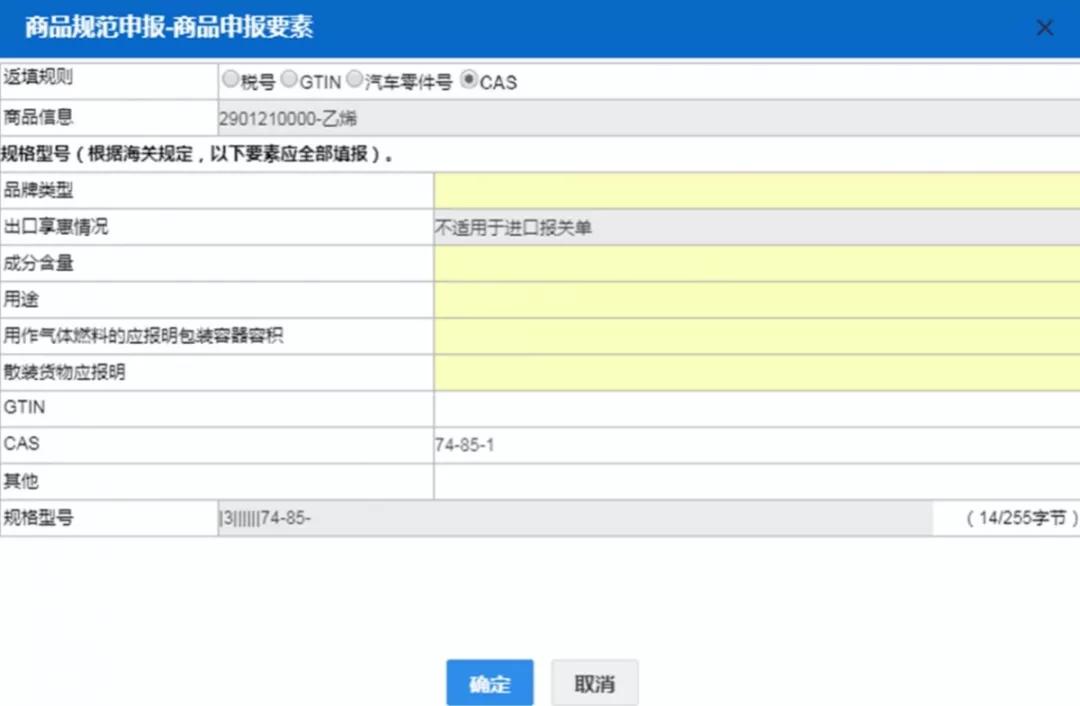1080x706 pixels.
Task: Select the CAS return rule option
Action: coord(468,80)
